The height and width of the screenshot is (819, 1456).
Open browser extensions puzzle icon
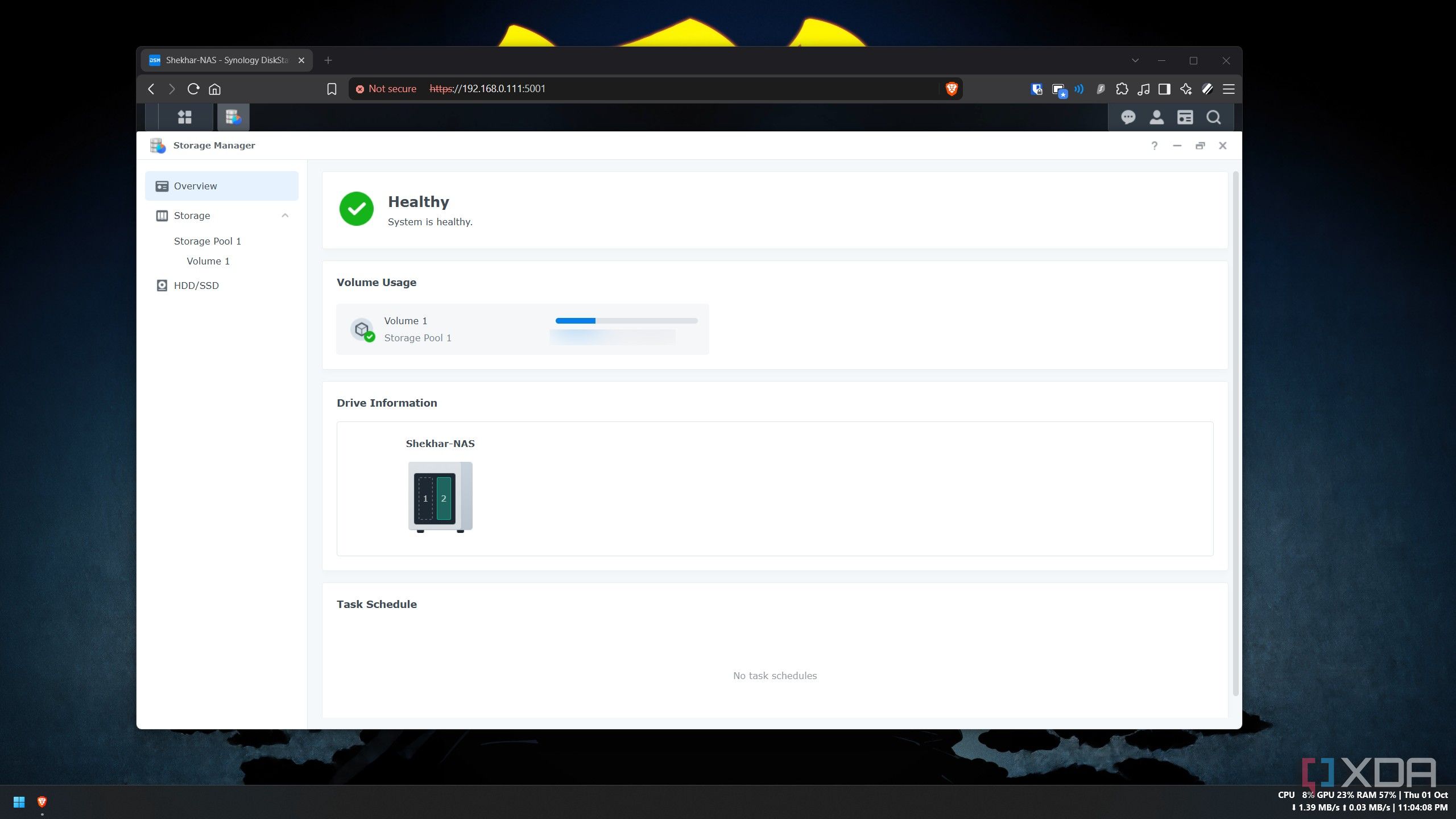1122,89
